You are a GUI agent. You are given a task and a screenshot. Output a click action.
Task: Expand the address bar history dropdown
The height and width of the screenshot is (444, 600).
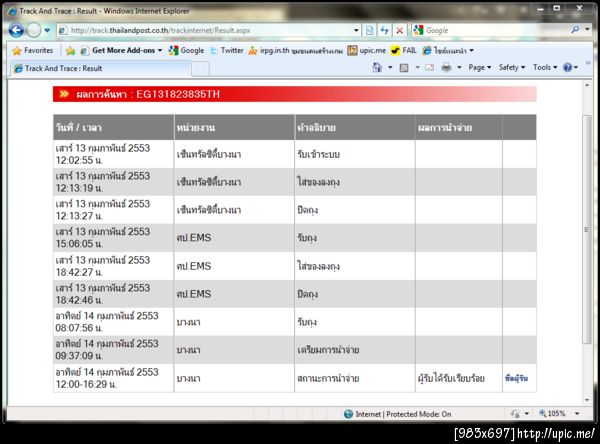[x=356, y=30]
